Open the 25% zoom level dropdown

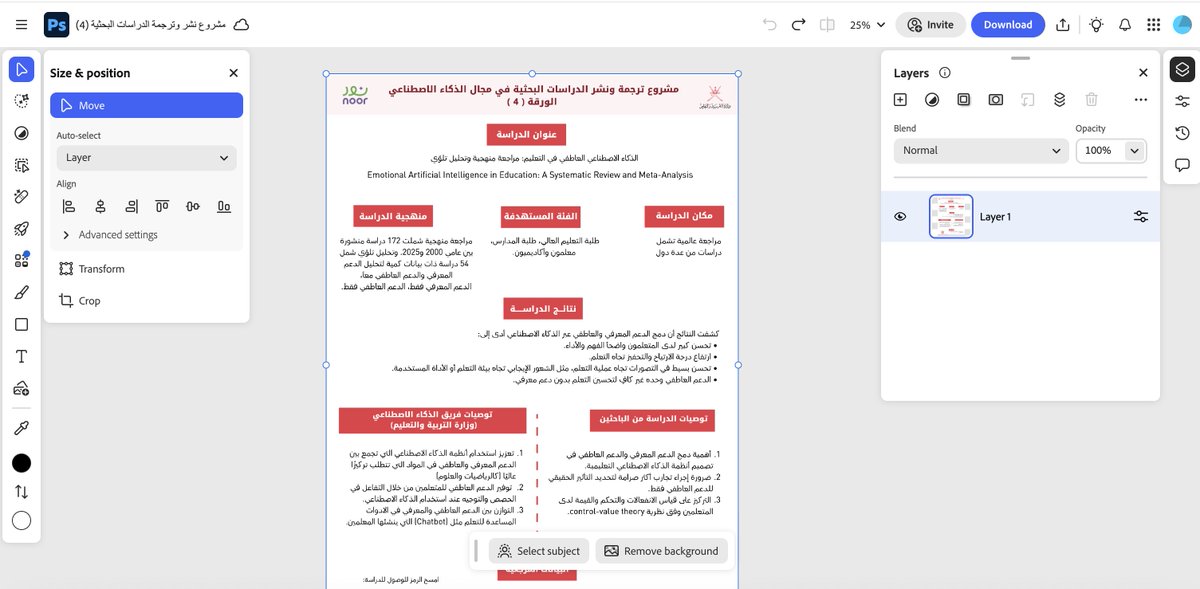[x=867, y=24]
